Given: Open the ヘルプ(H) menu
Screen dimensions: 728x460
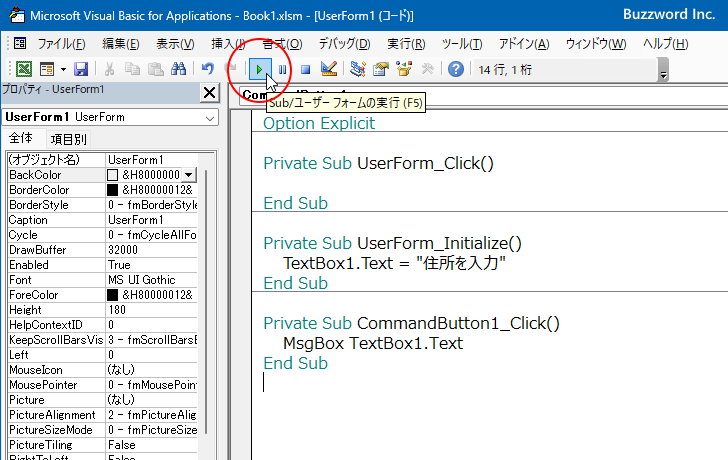Looking at the screenshot, I should tap(665, 44).
